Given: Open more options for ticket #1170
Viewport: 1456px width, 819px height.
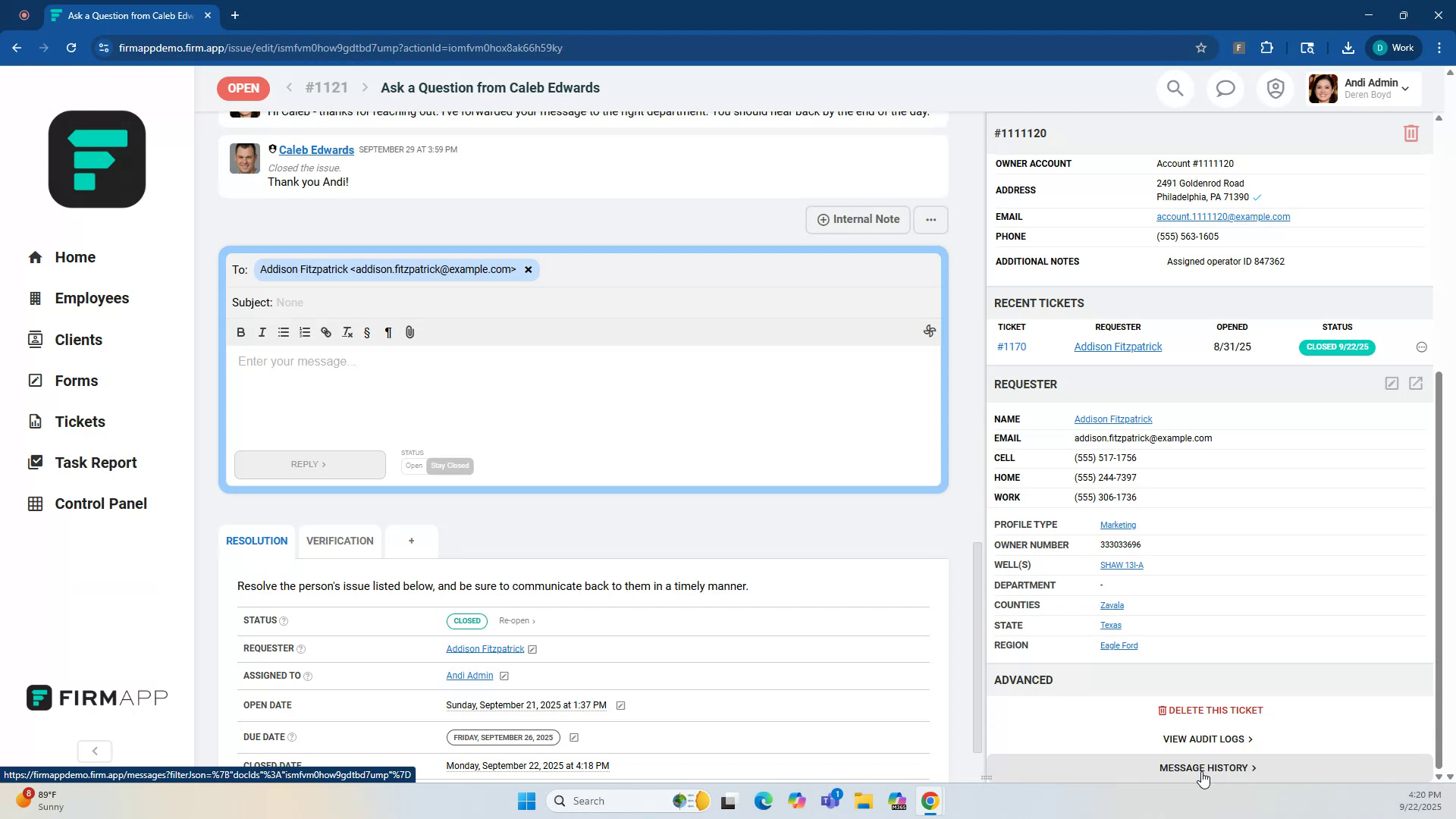Looking at the screenshot, I should [x=1422, y=347].
